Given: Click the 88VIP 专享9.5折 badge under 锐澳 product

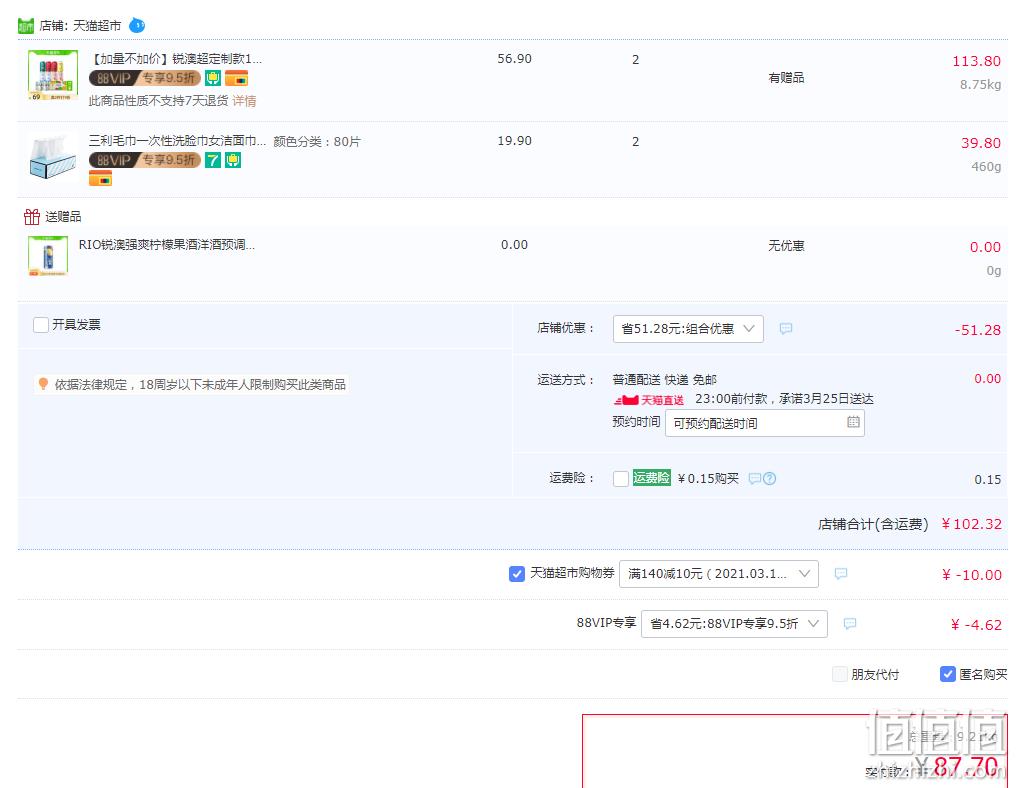Looking at the screenshot, I should pos(144,78).
